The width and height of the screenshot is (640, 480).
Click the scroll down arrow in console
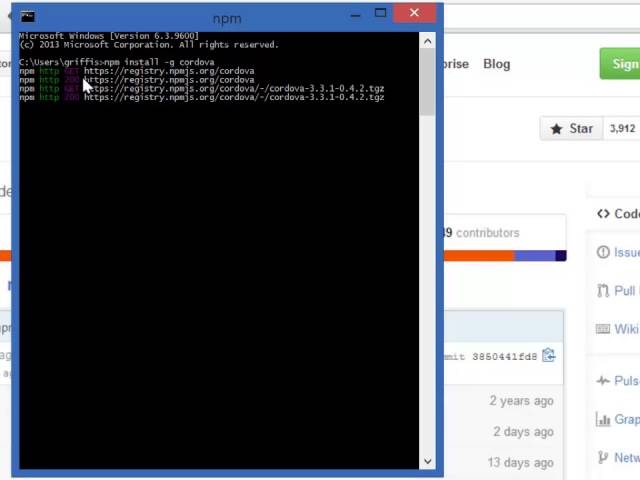point(428,461)
